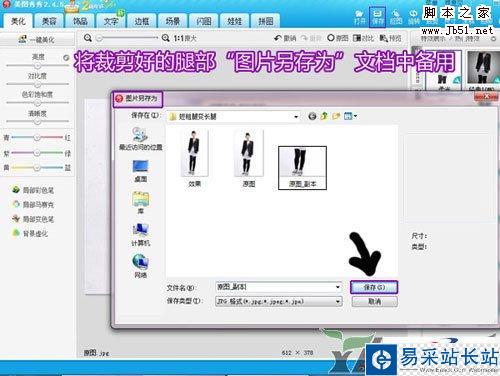This screenshot has height=376, width=500.
Task: Click the 保存(S) button
Action: click(x=374, y=287)
